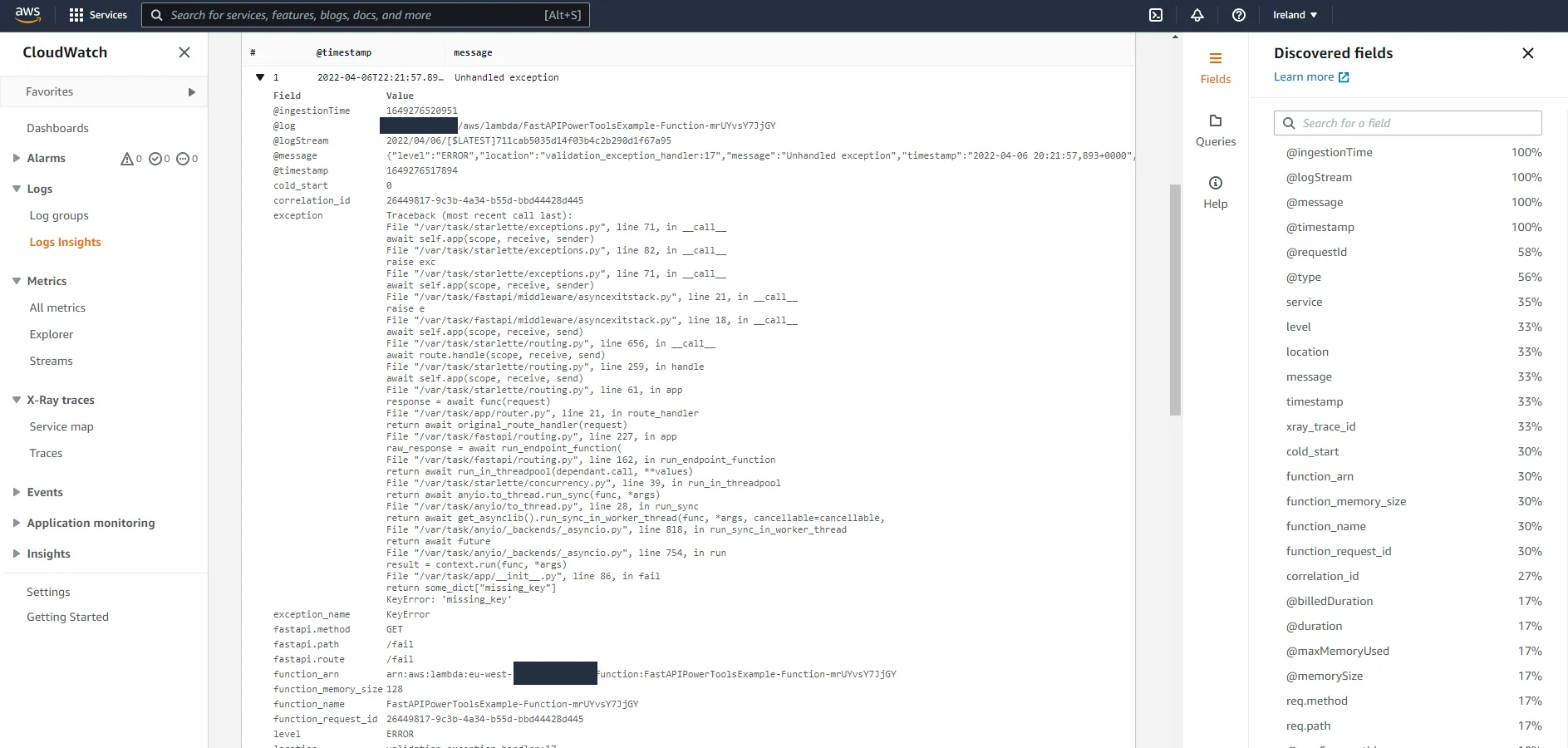Click the Search for a field input

(x=1407, y=122)
